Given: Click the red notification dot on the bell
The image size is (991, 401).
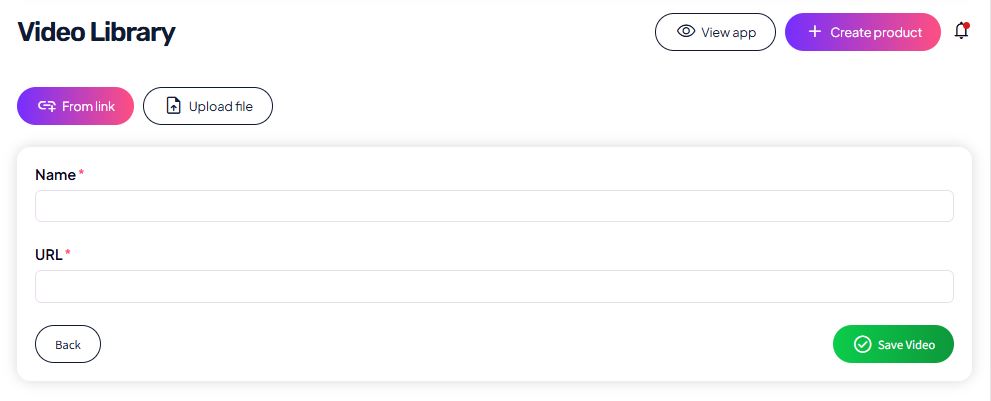Looking at the screenshot, I should [967, 25].
